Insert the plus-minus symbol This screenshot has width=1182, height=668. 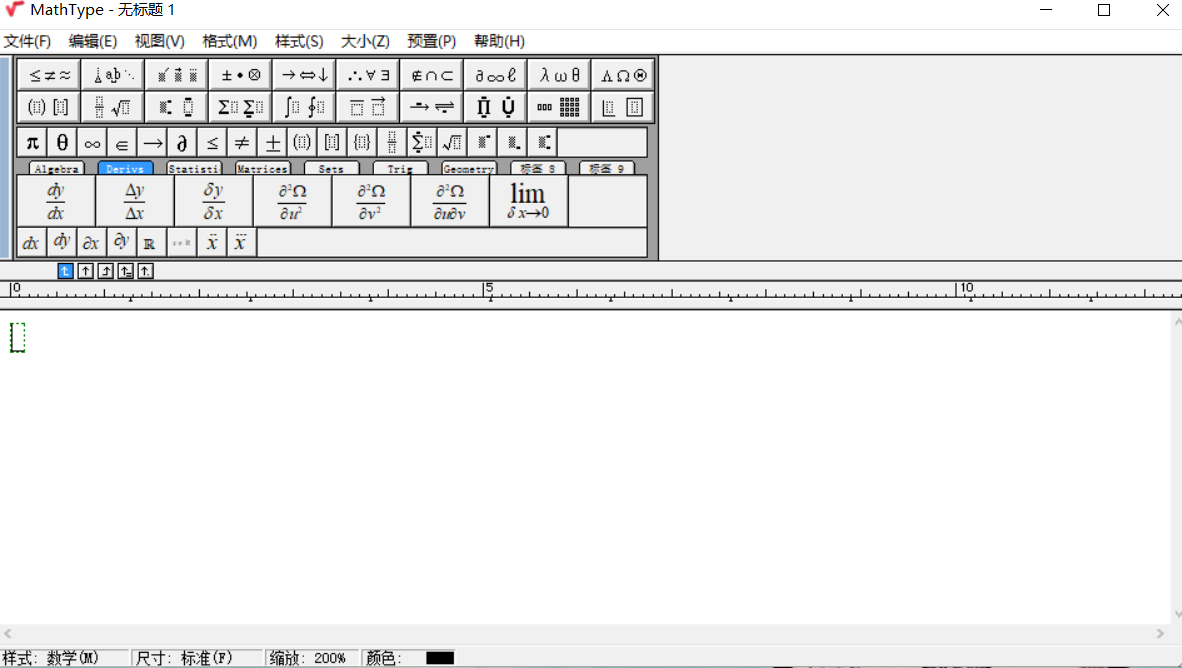click(x=272, y=142)
